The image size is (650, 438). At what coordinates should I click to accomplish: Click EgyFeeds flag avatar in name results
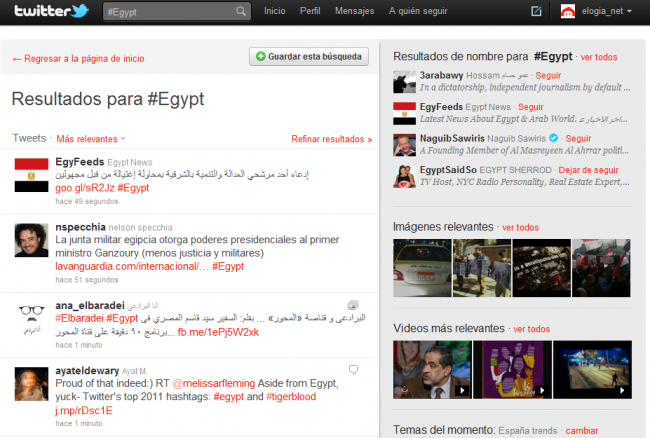(x=404, y=114)
